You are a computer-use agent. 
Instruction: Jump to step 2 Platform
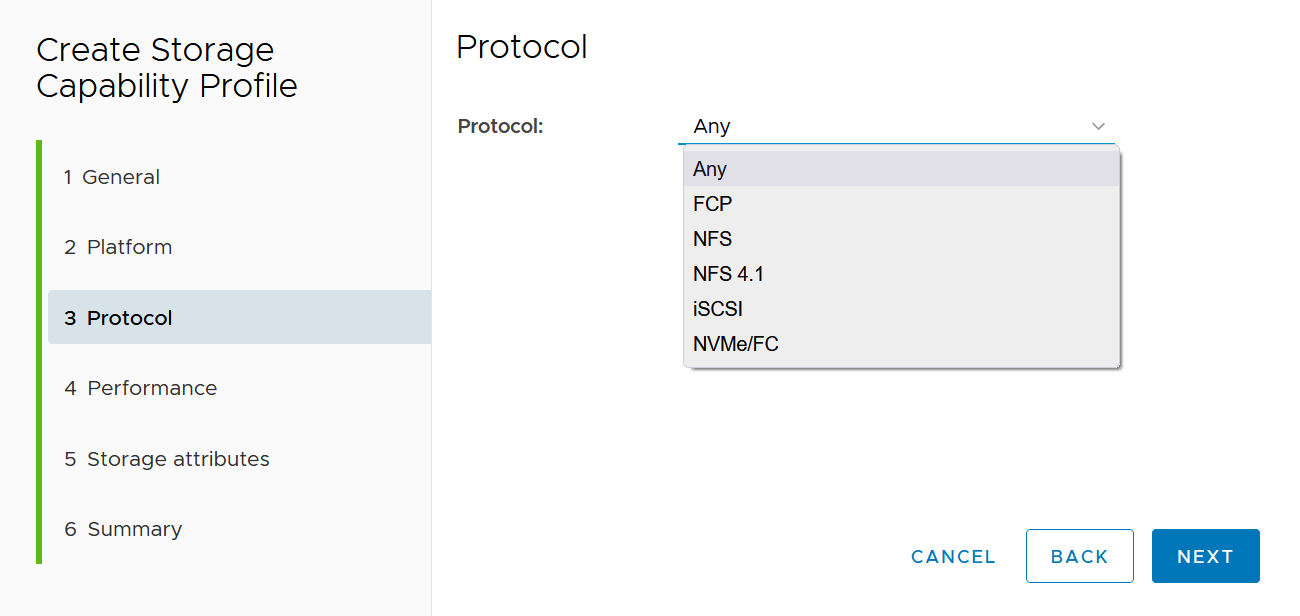point(118,247)
